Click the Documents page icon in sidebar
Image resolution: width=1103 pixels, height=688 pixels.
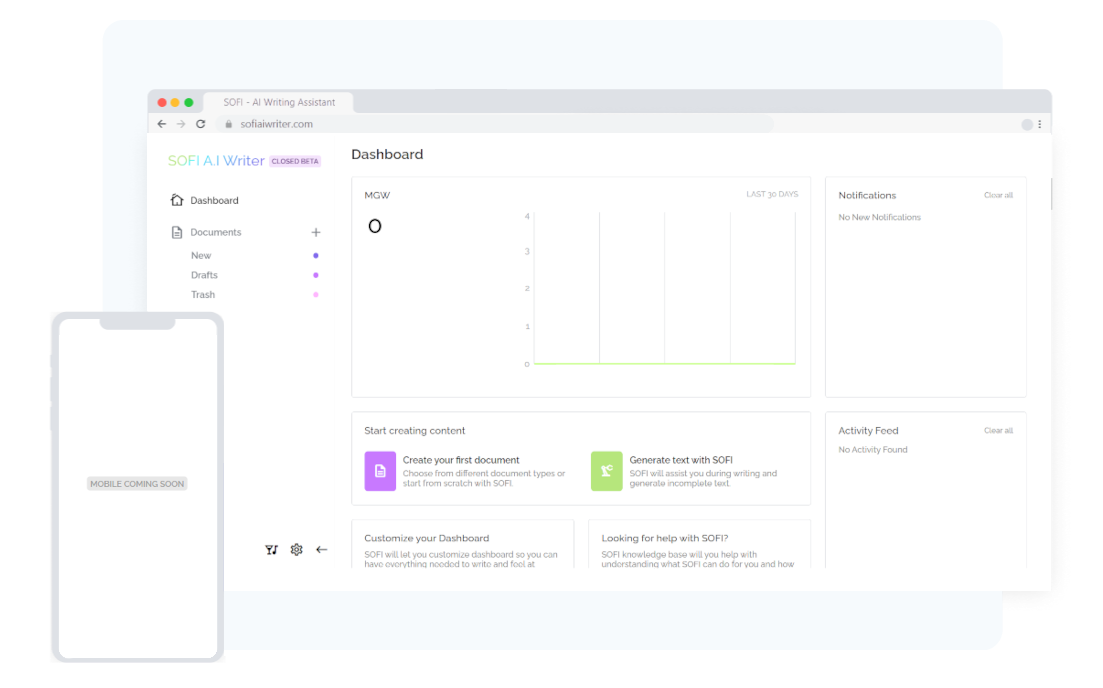click(x=176, y=231)
